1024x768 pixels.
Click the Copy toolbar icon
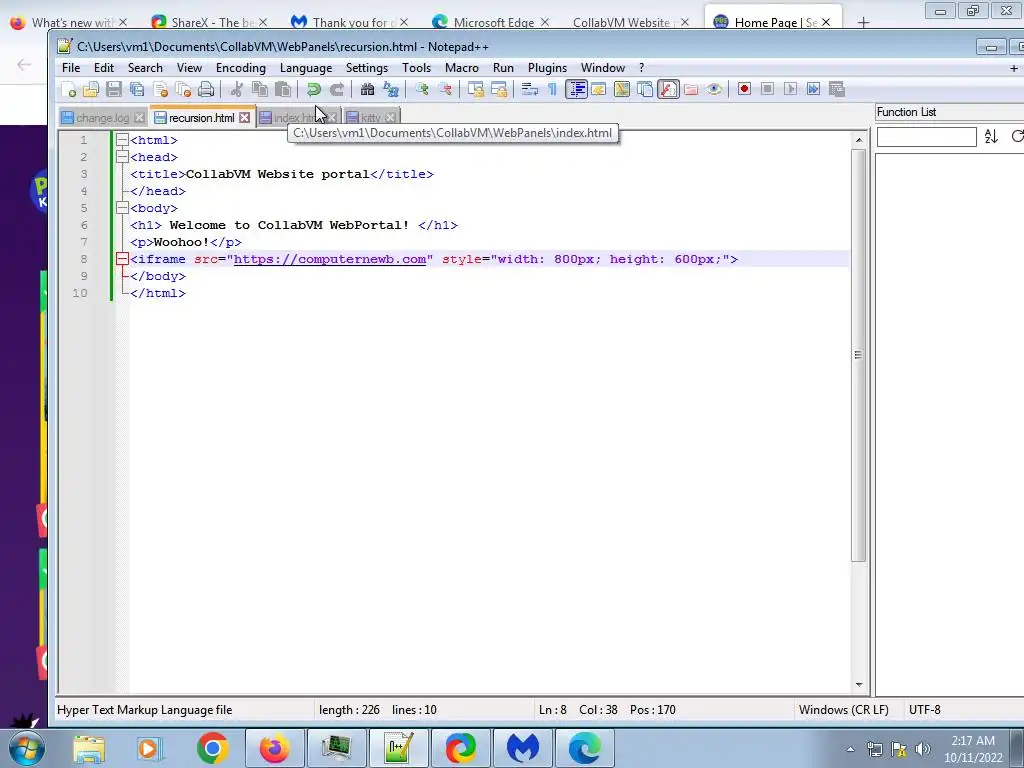(260, 89)
